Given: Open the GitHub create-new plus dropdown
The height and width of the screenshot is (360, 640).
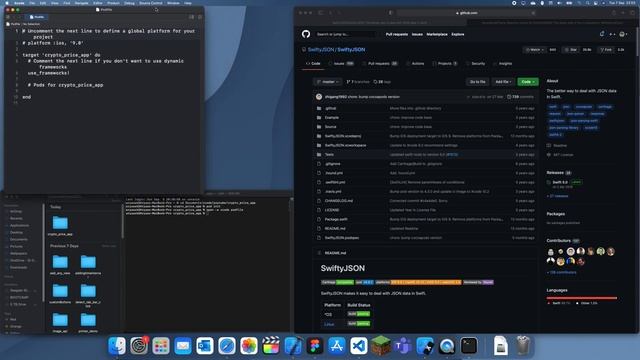Looking at the screenshot, I should (x=612, y=34).
